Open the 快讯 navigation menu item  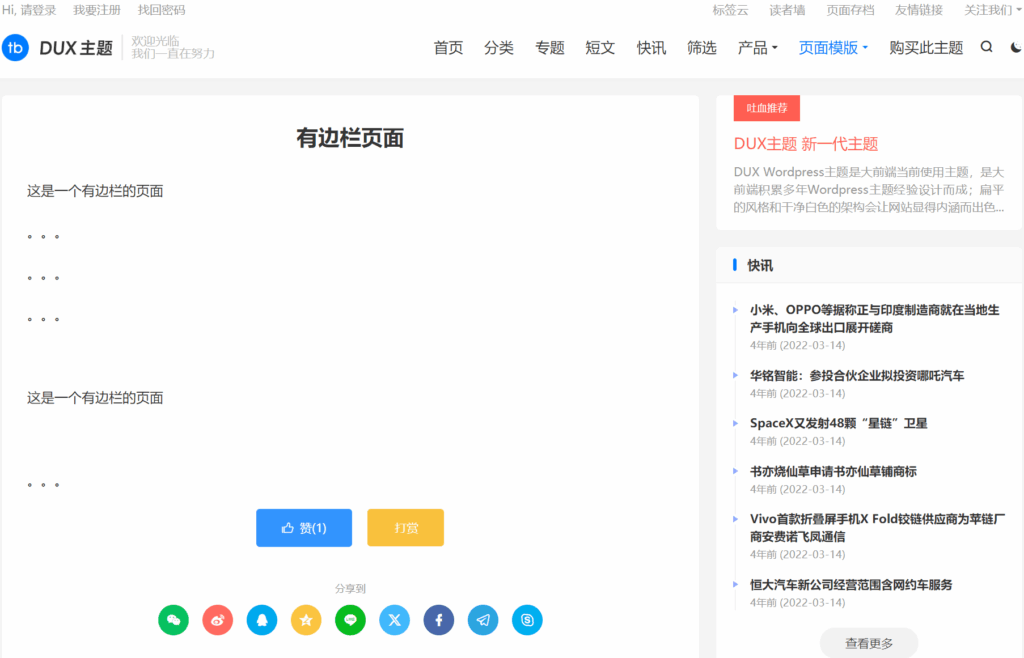(x=651, y=47)
